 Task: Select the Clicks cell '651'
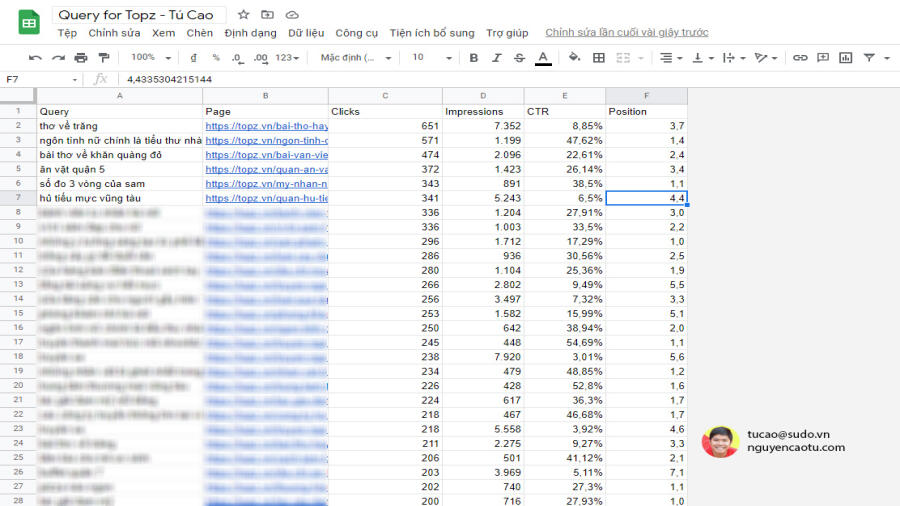(385, 126)
